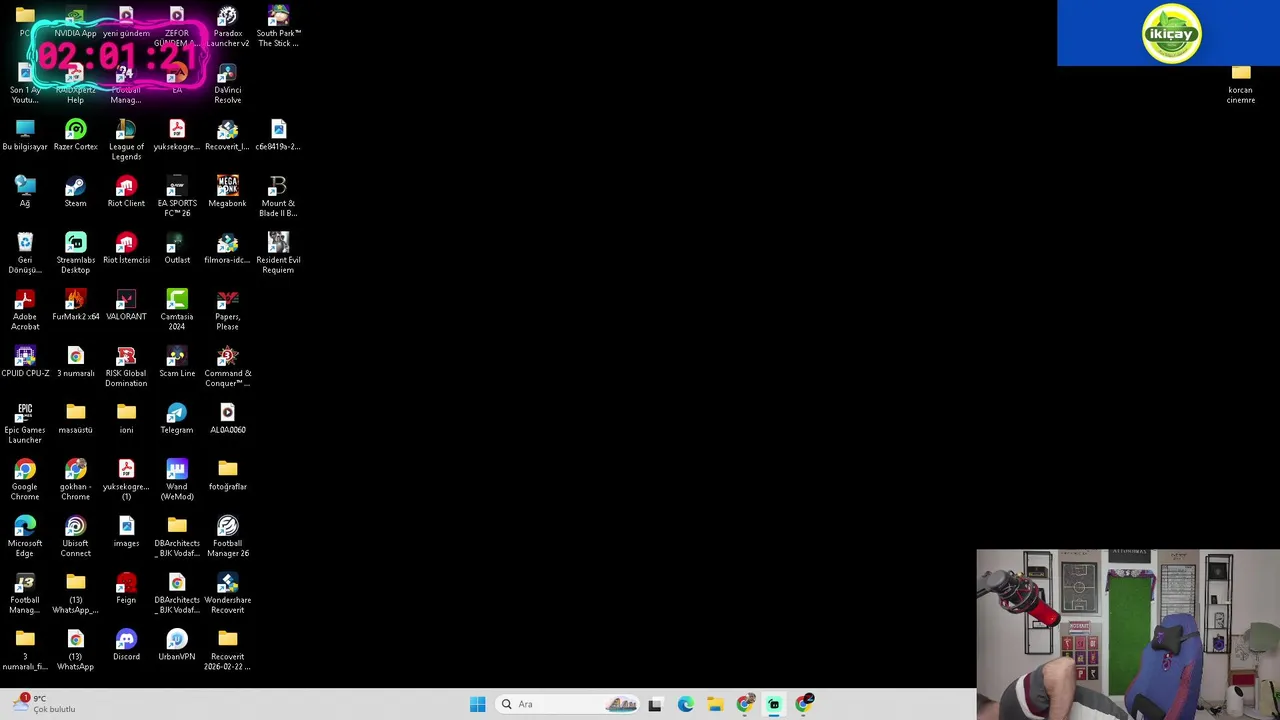
Task: Select the masaüstü folder
Action: click(75, 419)
